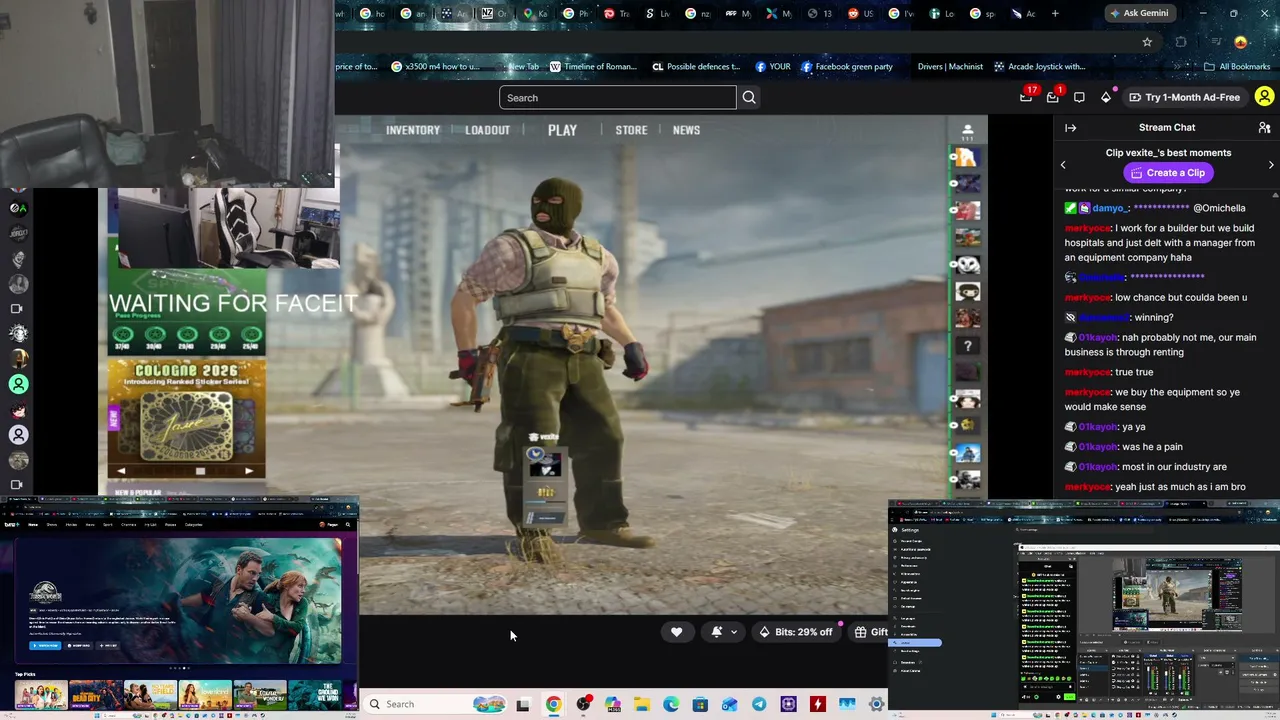Screen dimensions: 1280x720
Task: Open Task View from the taskbar
Action: click(x=522, y=704)
